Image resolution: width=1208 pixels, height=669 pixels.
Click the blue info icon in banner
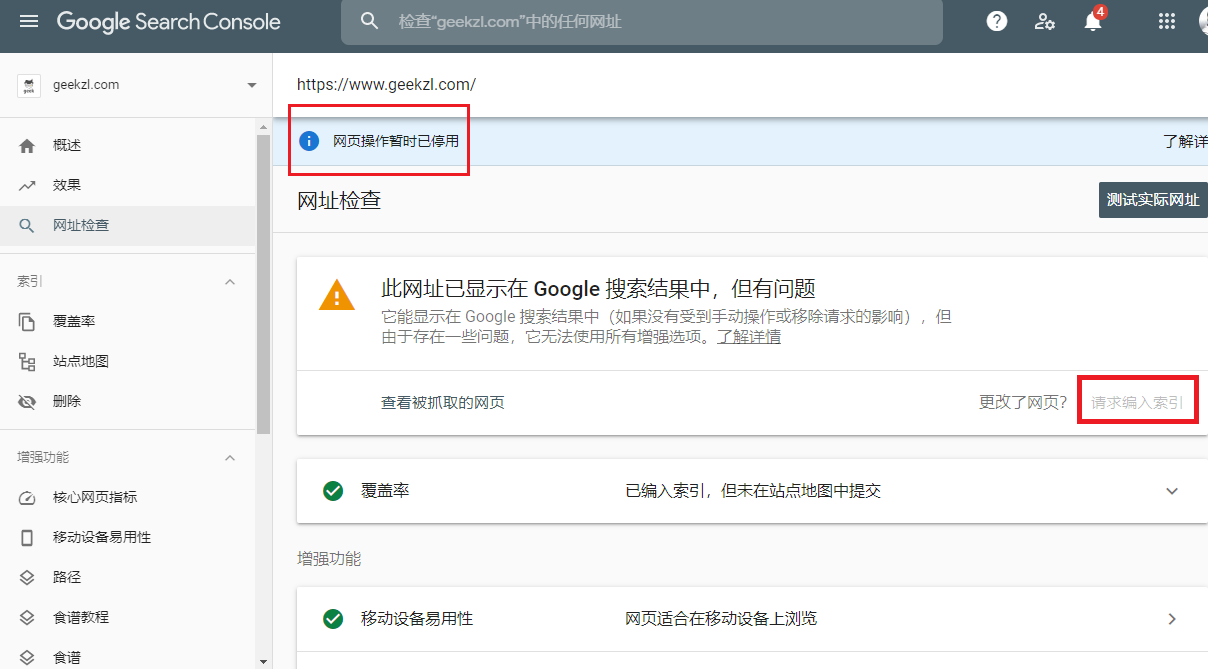click(310, 141)
